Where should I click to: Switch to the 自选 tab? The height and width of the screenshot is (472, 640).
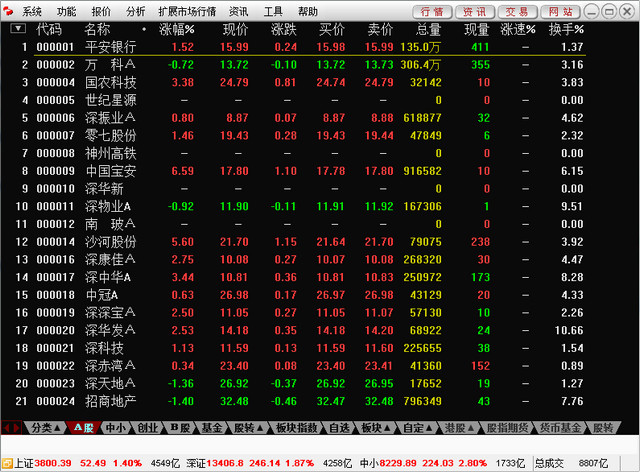(339, 427)
